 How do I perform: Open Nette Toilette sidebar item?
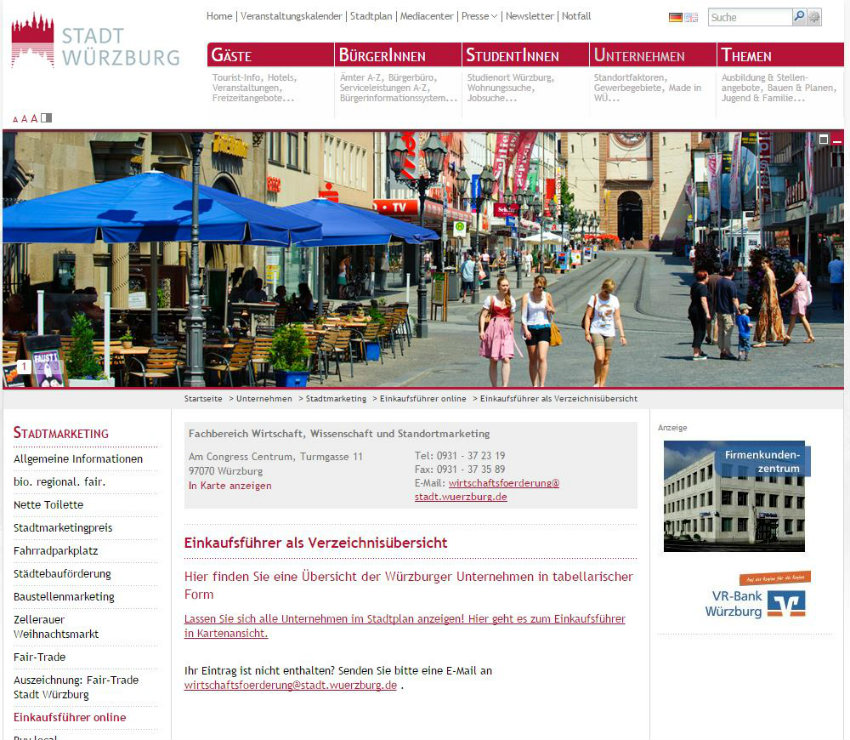[x=48, y=505]
